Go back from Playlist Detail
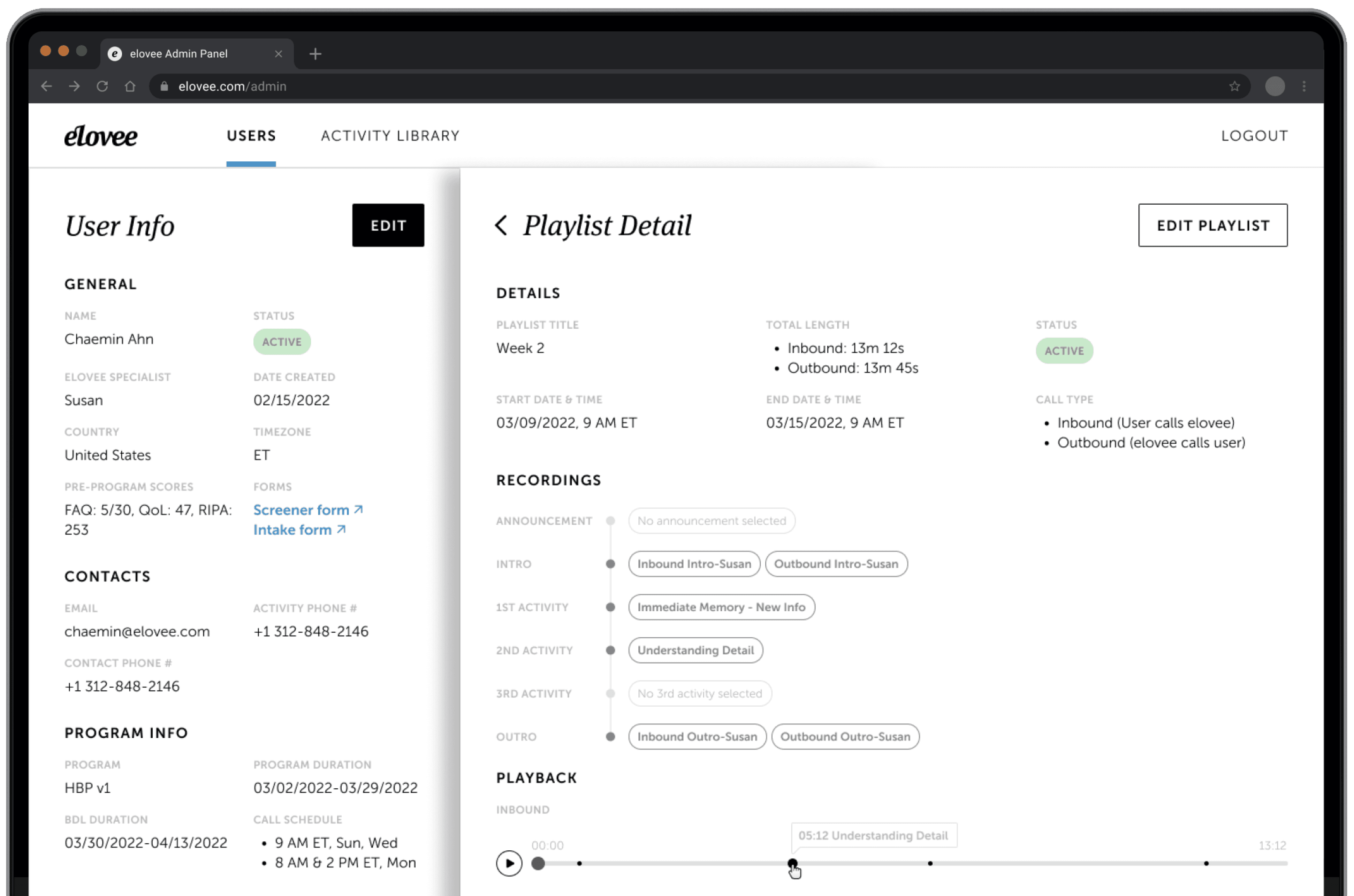The image size is (1354, 896). pyautogui.click(x=501, y=225)
